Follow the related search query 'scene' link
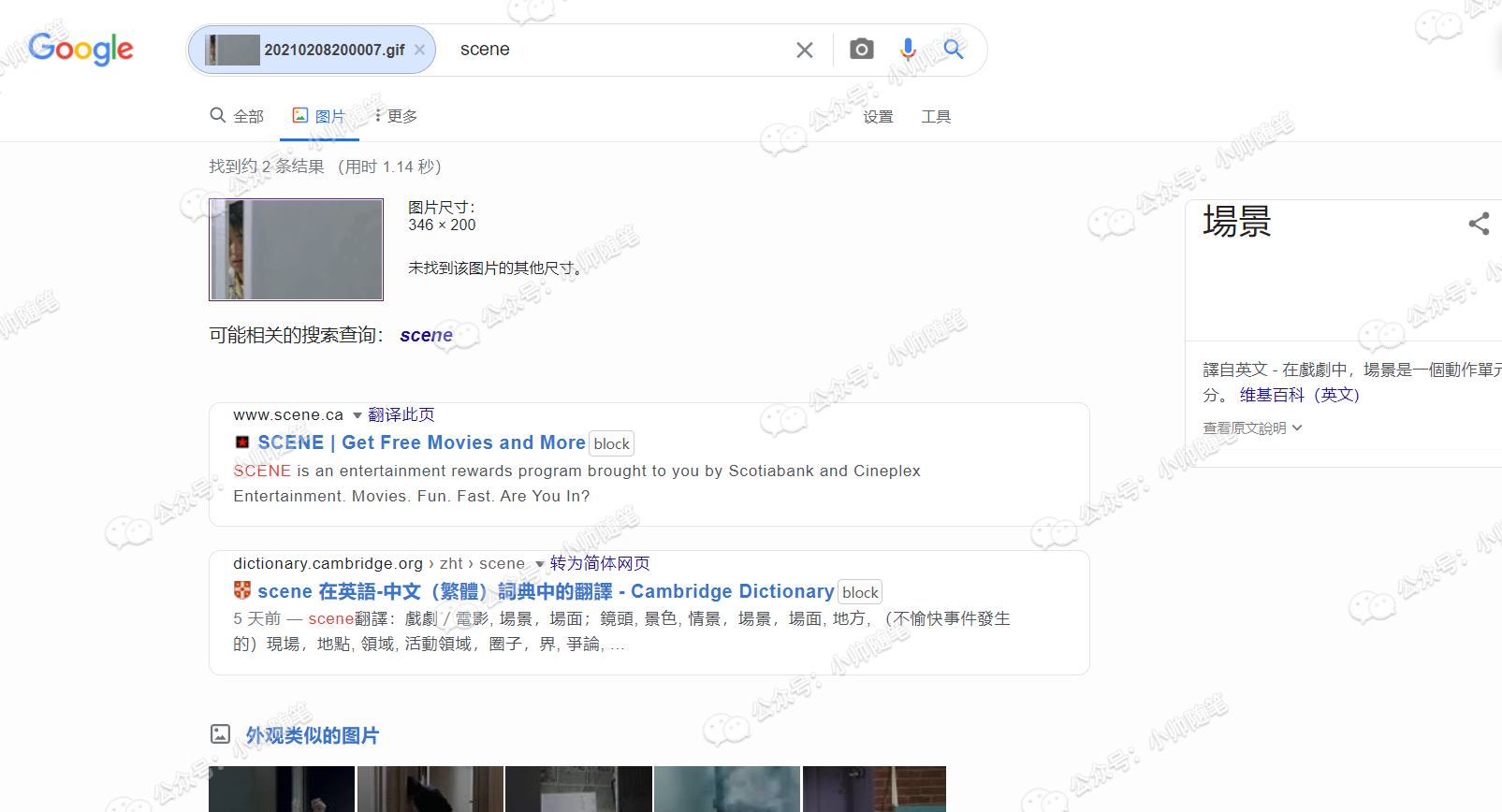 pyautogui.click(x=426, y=335)
